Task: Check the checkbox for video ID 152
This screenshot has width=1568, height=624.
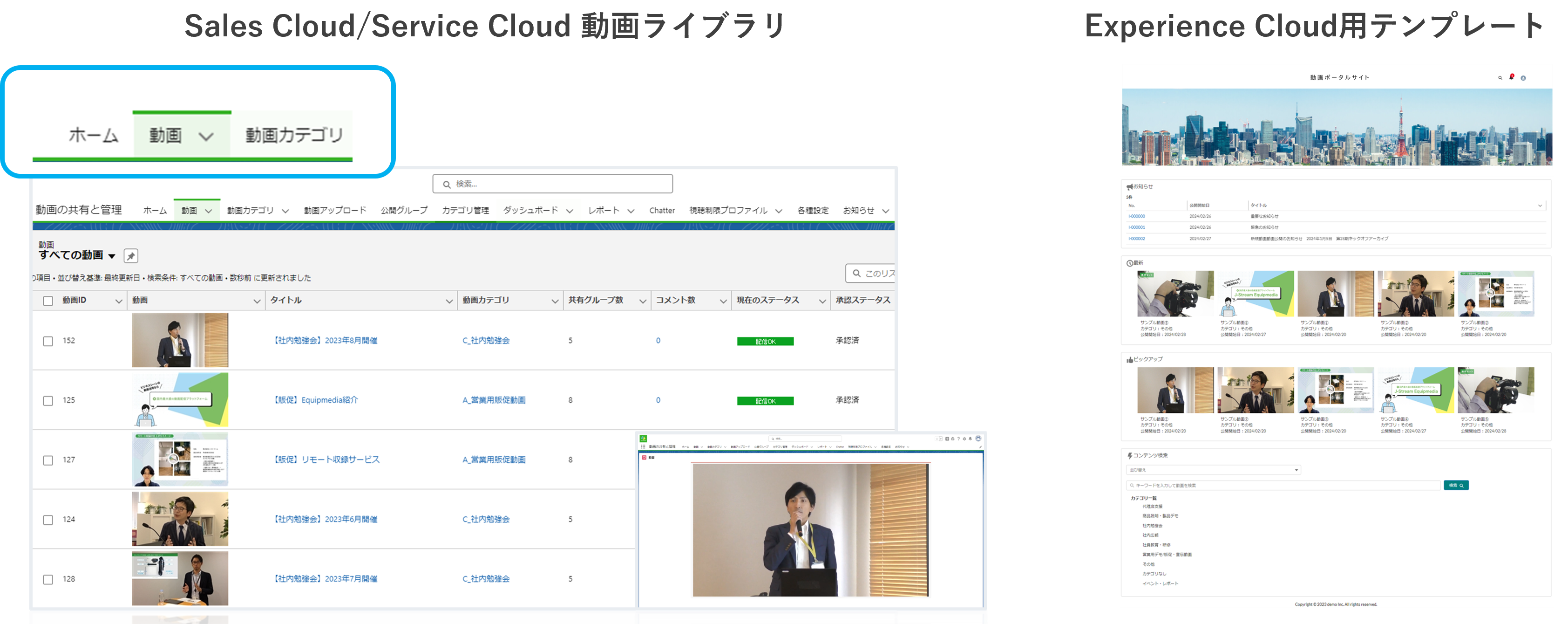Action: coord(48,341)
